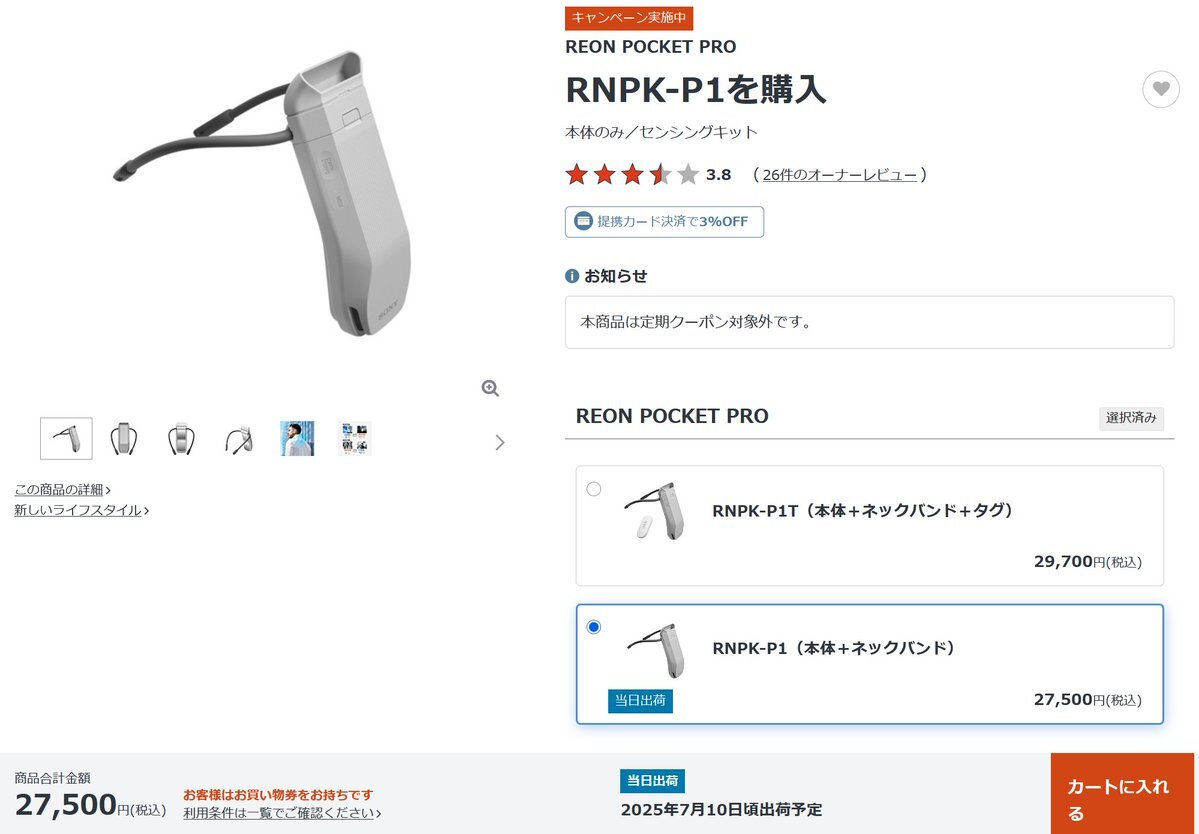
Task: Show the front-view neckband thumbnail
Action: pos(124,439)
